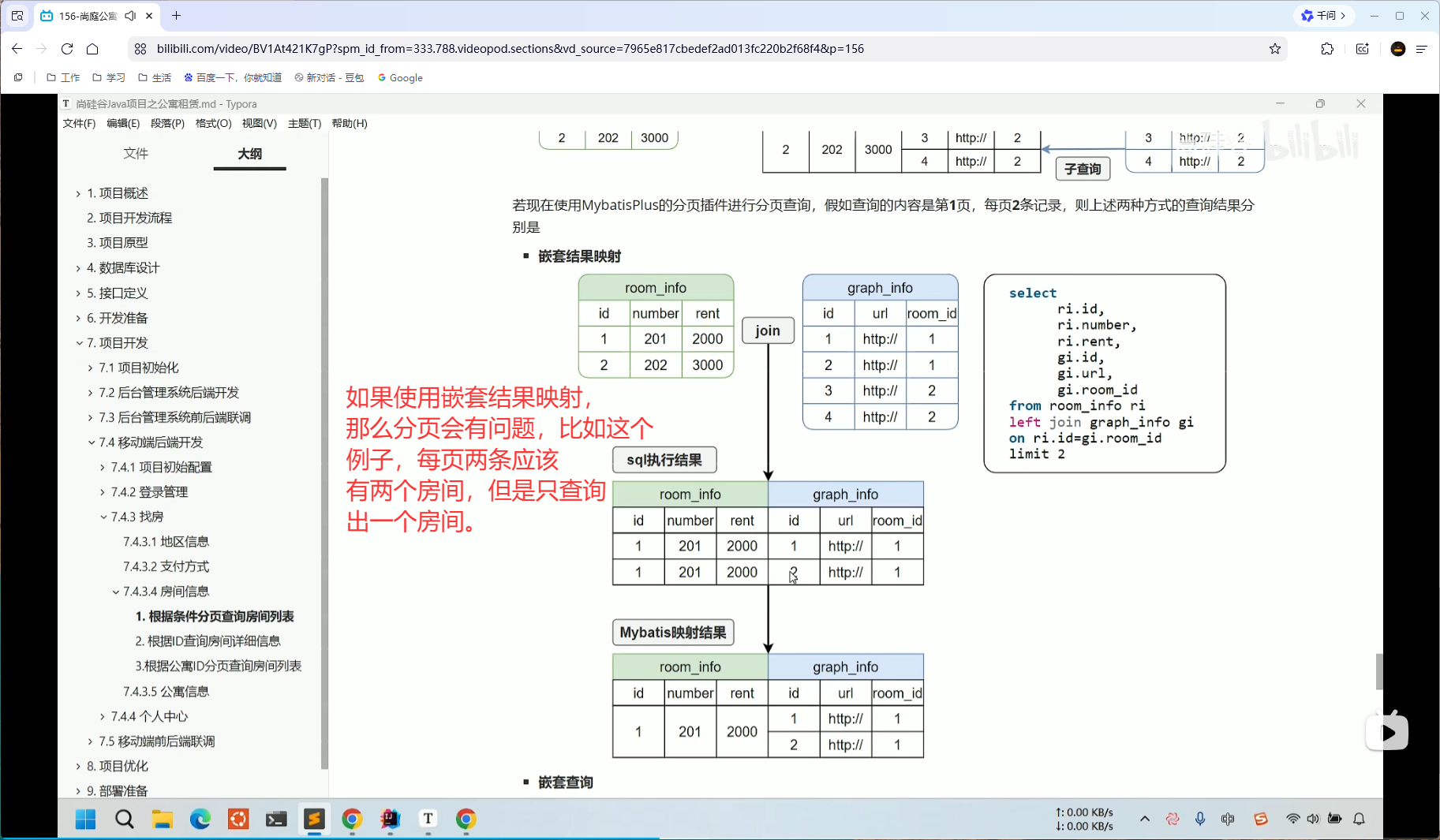Image resolution: width=1440 pixels, height=840 pixels.
Task: Show hidden tray icons chevron
Action: click(1144, 819)
